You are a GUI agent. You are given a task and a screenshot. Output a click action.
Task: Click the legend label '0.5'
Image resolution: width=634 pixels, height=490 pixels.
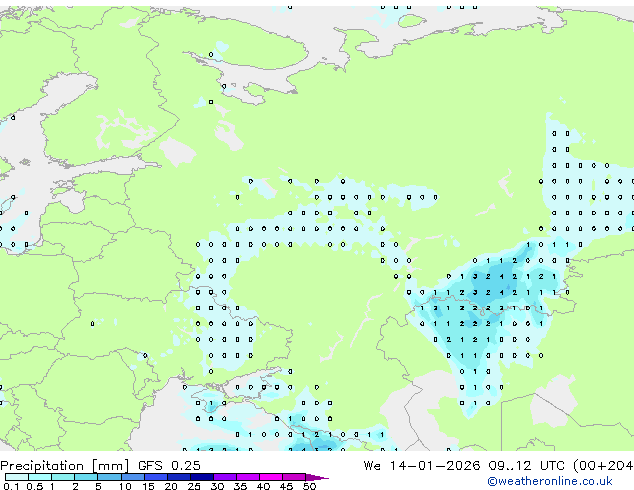coord(34,486)
